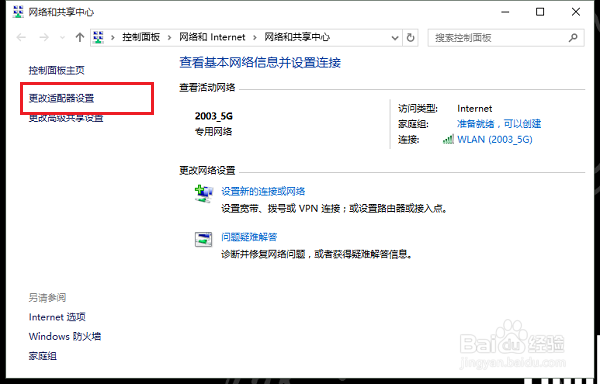Close the 网络和共享中心 window
This screenshot has width=600, height=384.
point(576,12)
